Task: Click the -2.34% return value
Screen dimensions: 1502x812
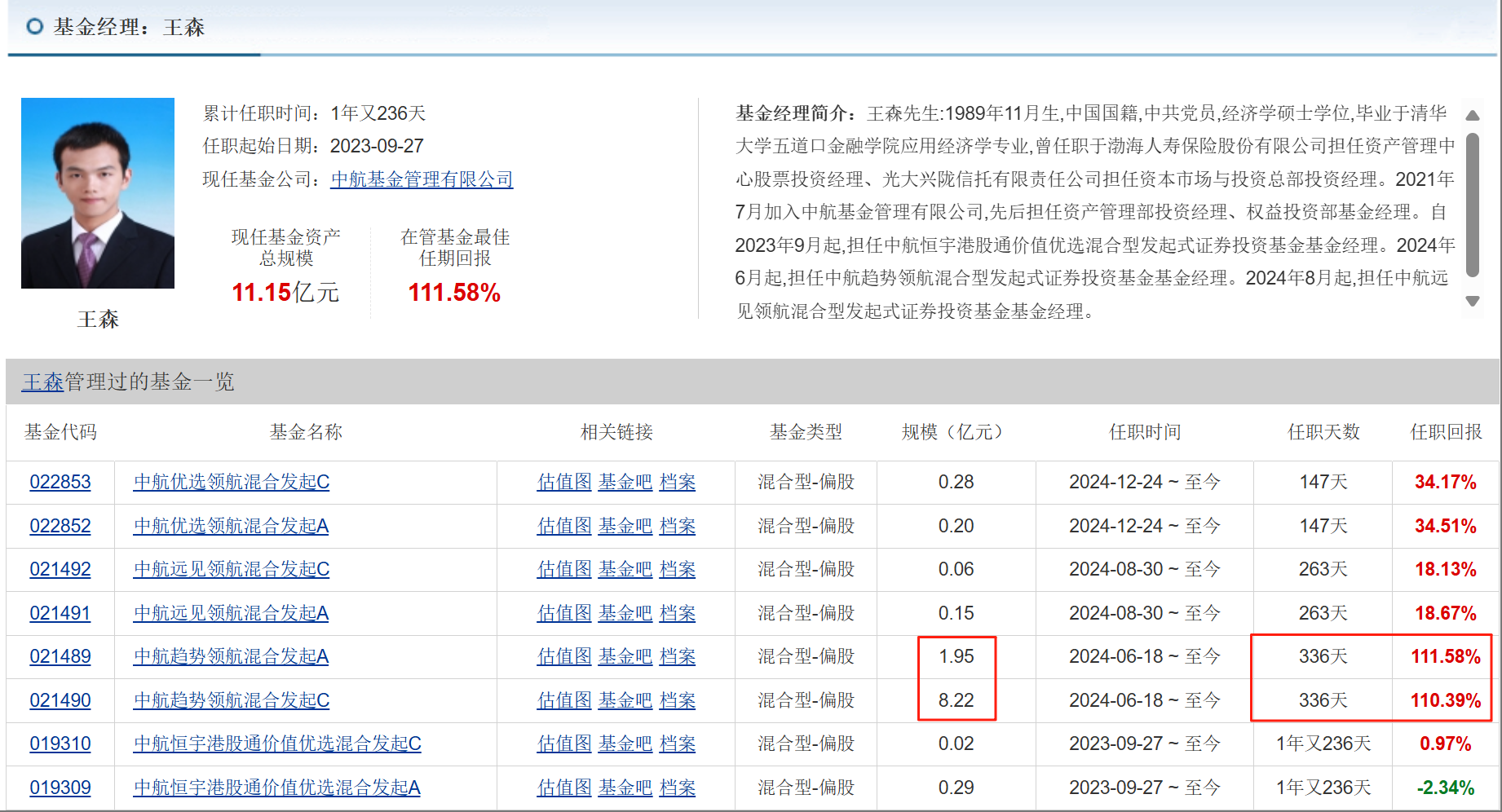Action: 1446,788
